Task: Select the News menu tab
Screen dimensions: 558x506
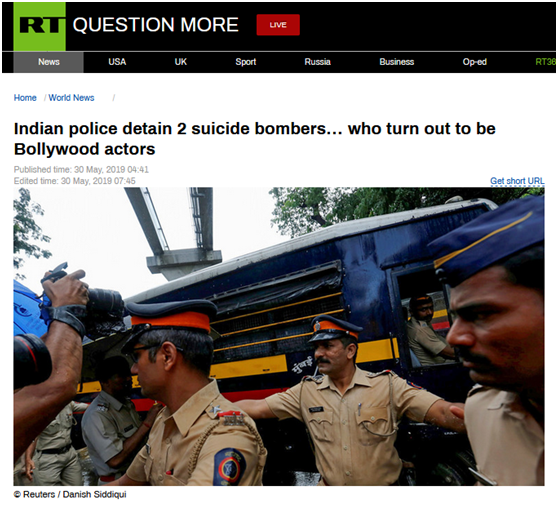Action: [x=49, y=62]
